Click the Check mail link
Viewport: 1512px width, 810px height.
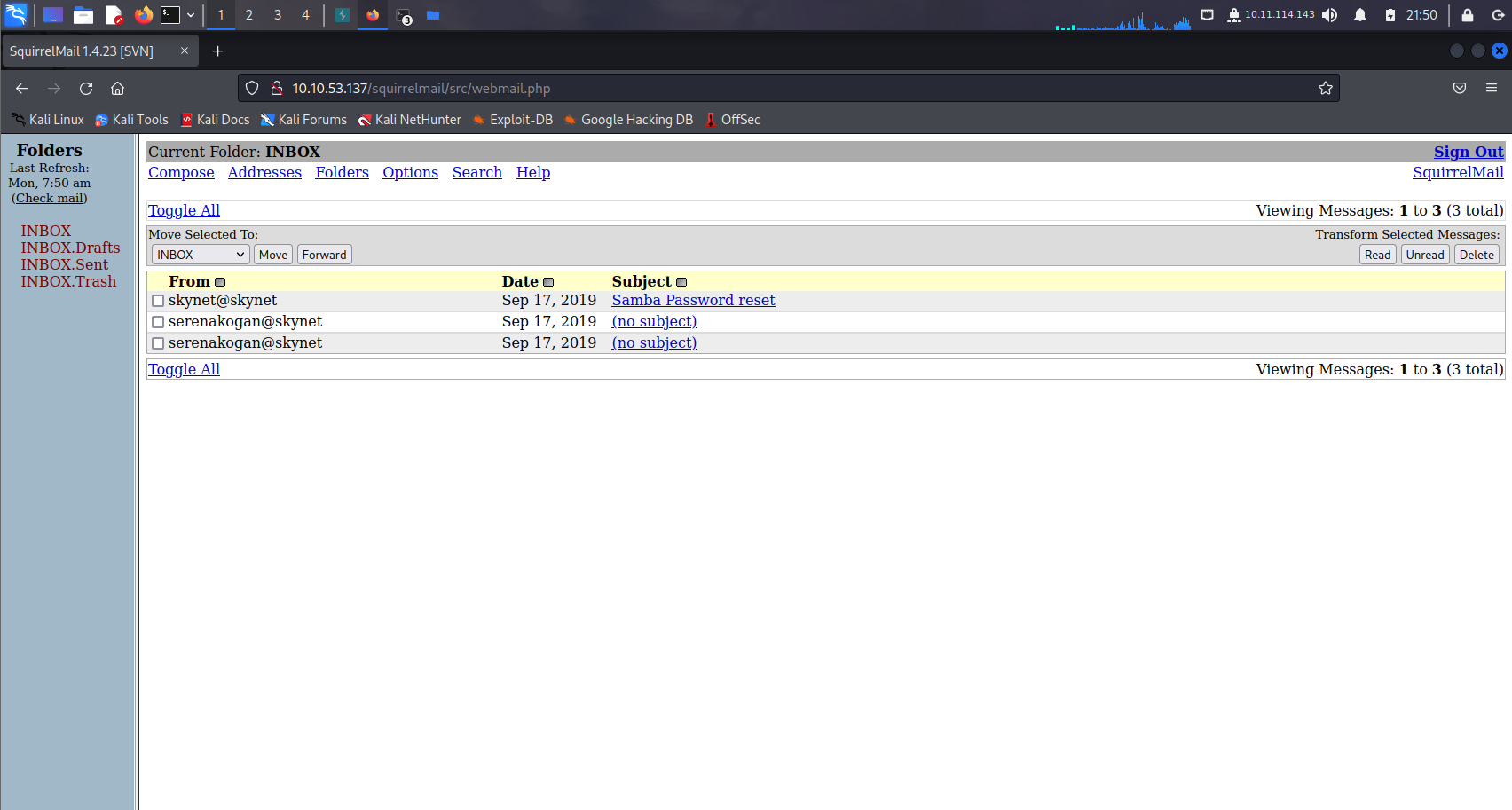[50, 198]
